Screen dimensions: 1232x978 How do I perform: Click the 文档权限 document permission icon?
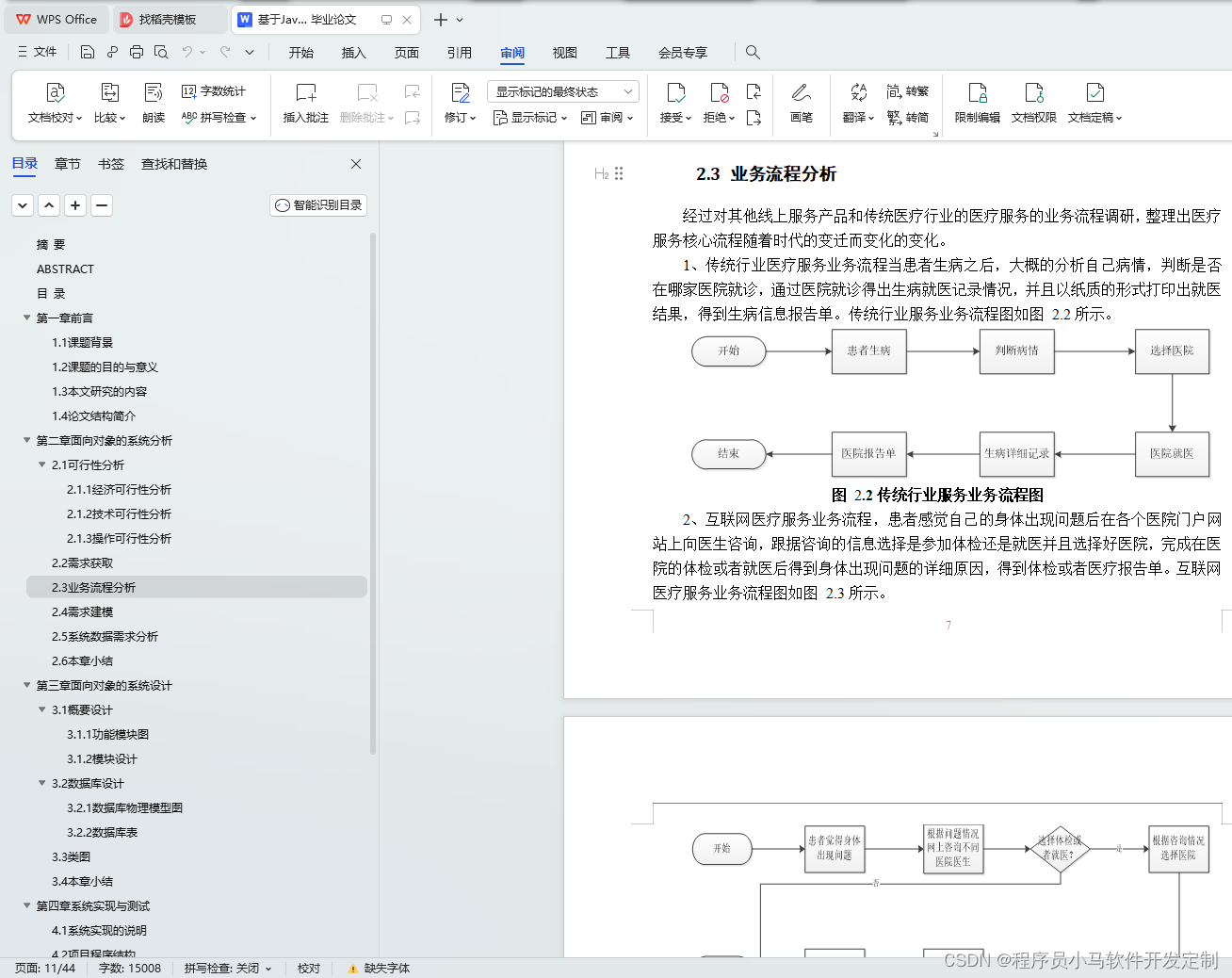(1034, 92)
